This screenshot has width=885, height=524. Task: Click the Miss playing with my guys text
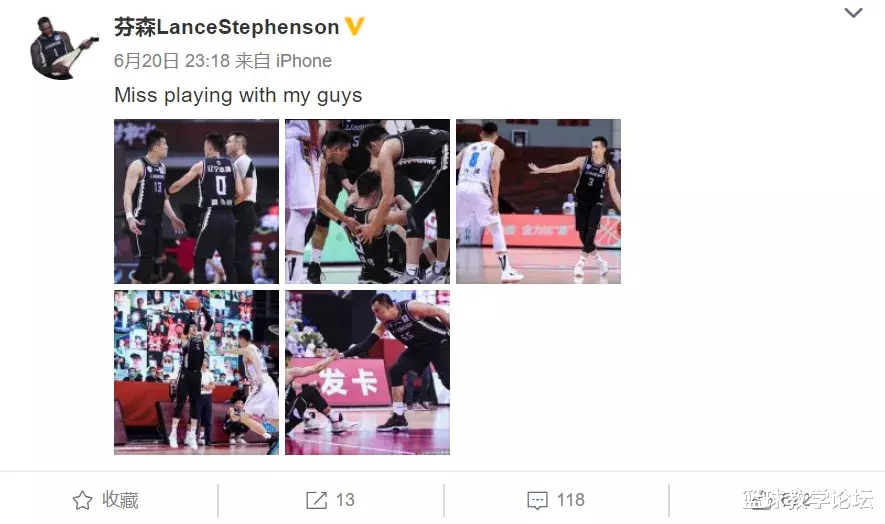tap(238, 95)
